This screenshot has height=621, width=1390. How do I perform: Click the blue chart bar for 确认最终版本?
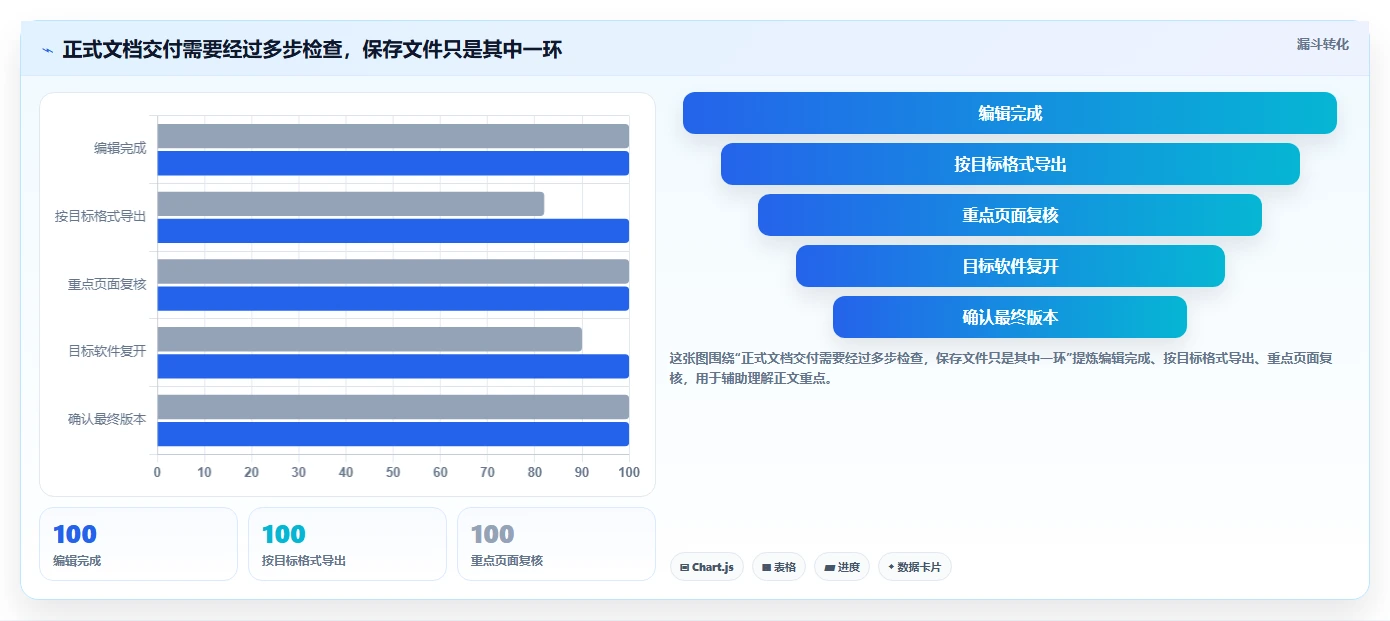[x=393, y=434]
